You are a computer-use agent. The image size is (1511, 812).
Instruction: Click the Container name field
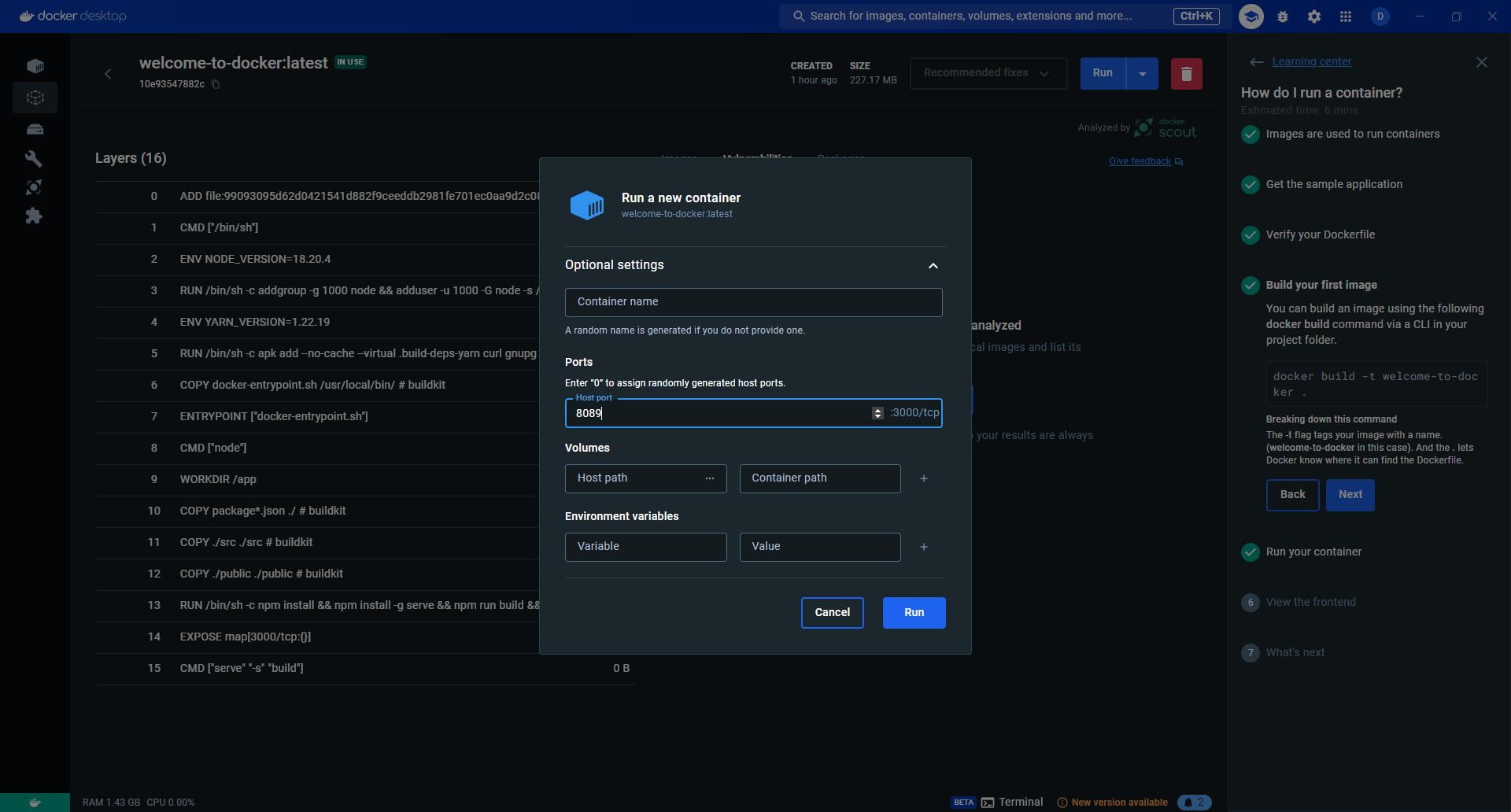754,302
